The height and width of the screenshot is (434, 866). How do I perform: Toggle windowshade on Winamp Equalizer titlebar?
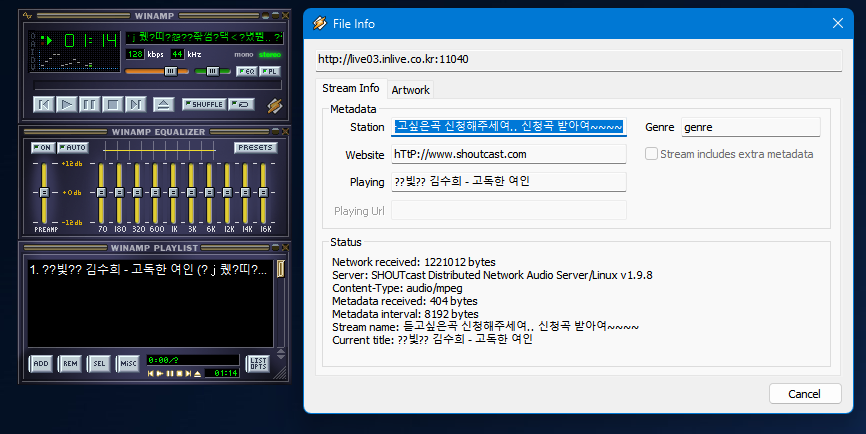coord(276,131)
